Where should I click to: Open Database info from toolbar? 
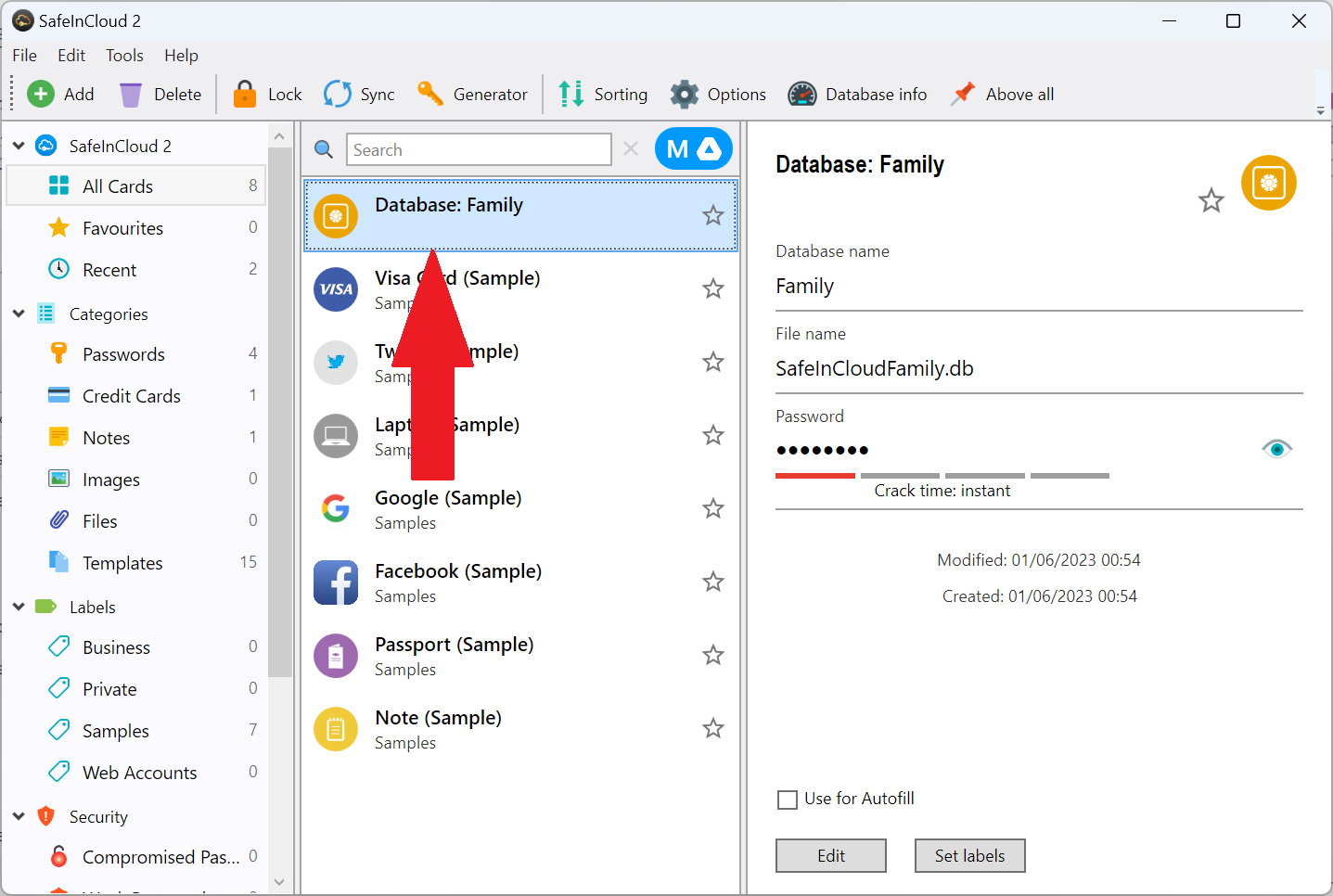click(x=857, y=94)
